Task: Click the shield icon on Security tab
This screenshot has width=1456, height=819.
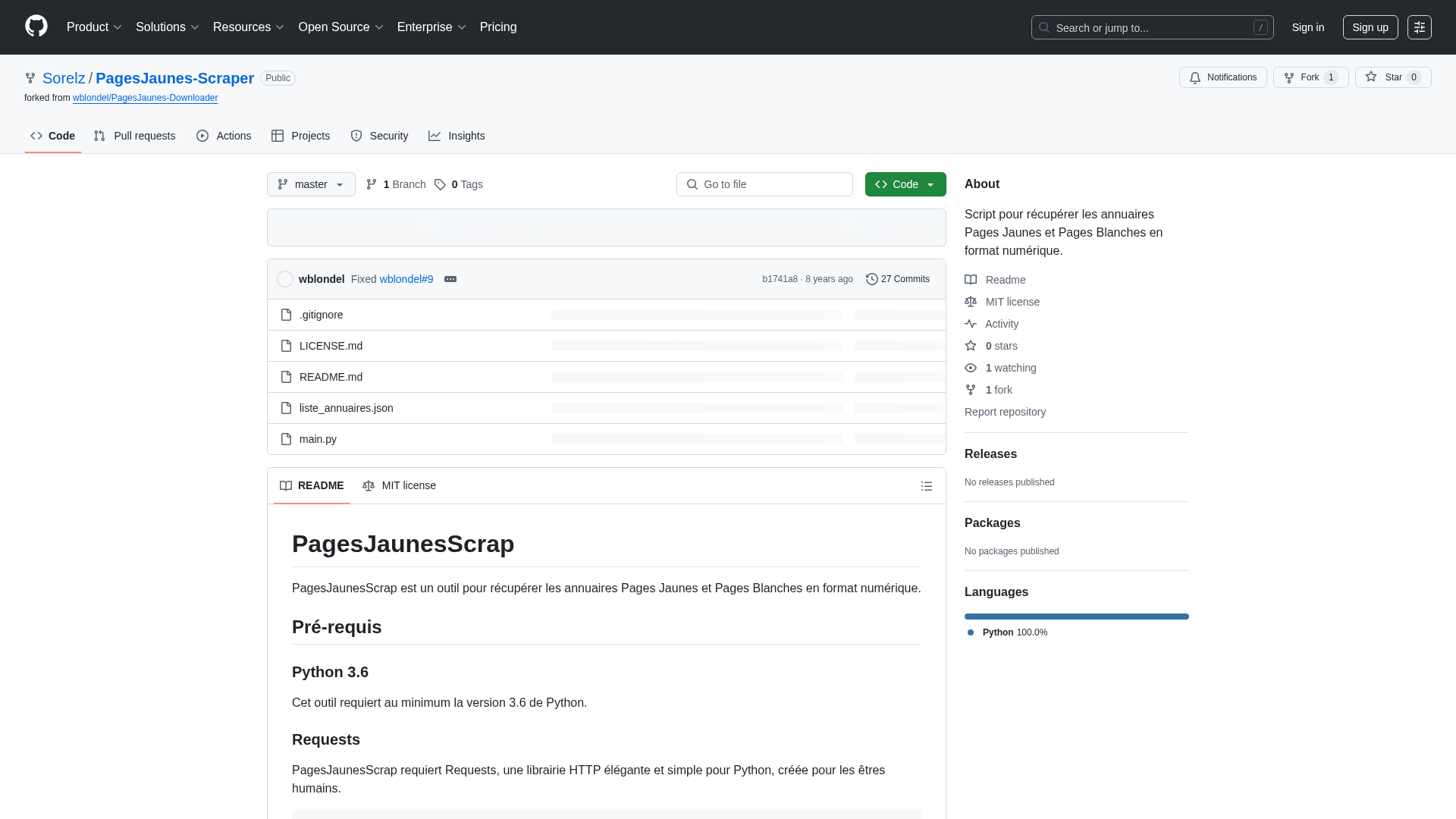Action: pyautogui.click(x=356, y=136)
